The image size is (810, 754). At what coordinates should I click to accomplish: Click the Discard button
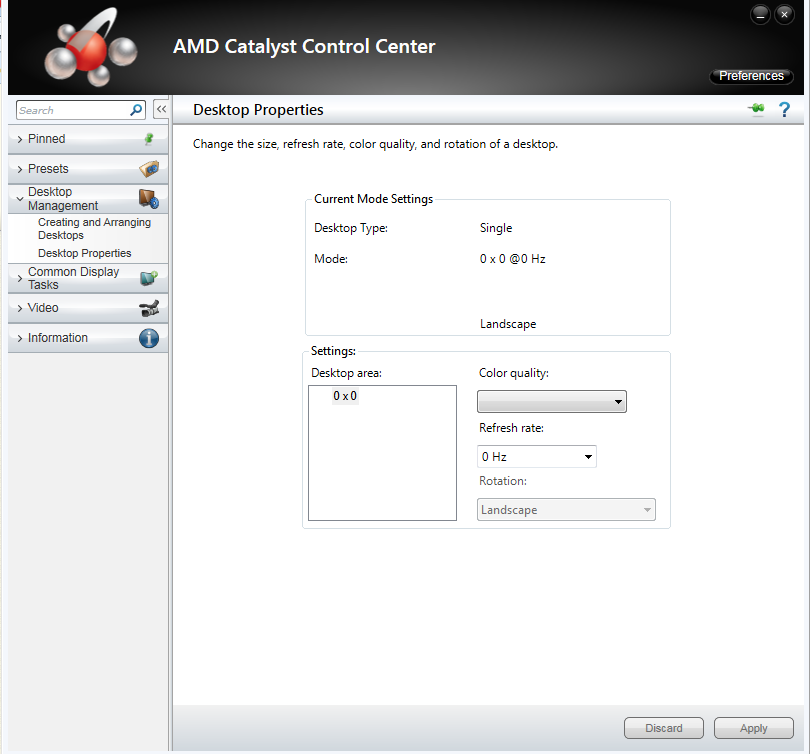point(664,728)
